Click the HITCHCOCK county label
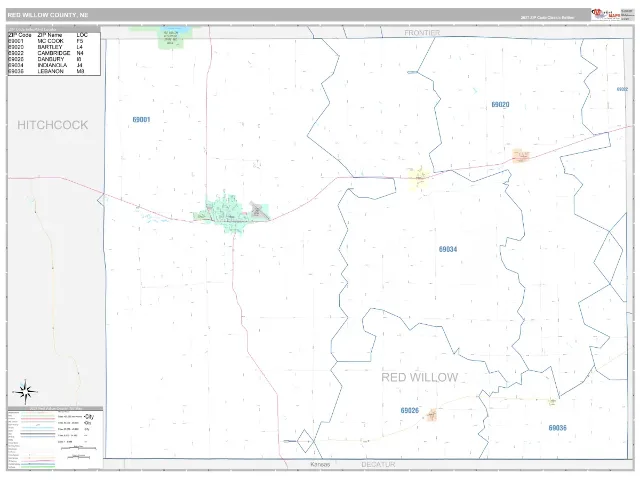Image resolution: width=640 pixels, height=480 pixels. [52, 125]
